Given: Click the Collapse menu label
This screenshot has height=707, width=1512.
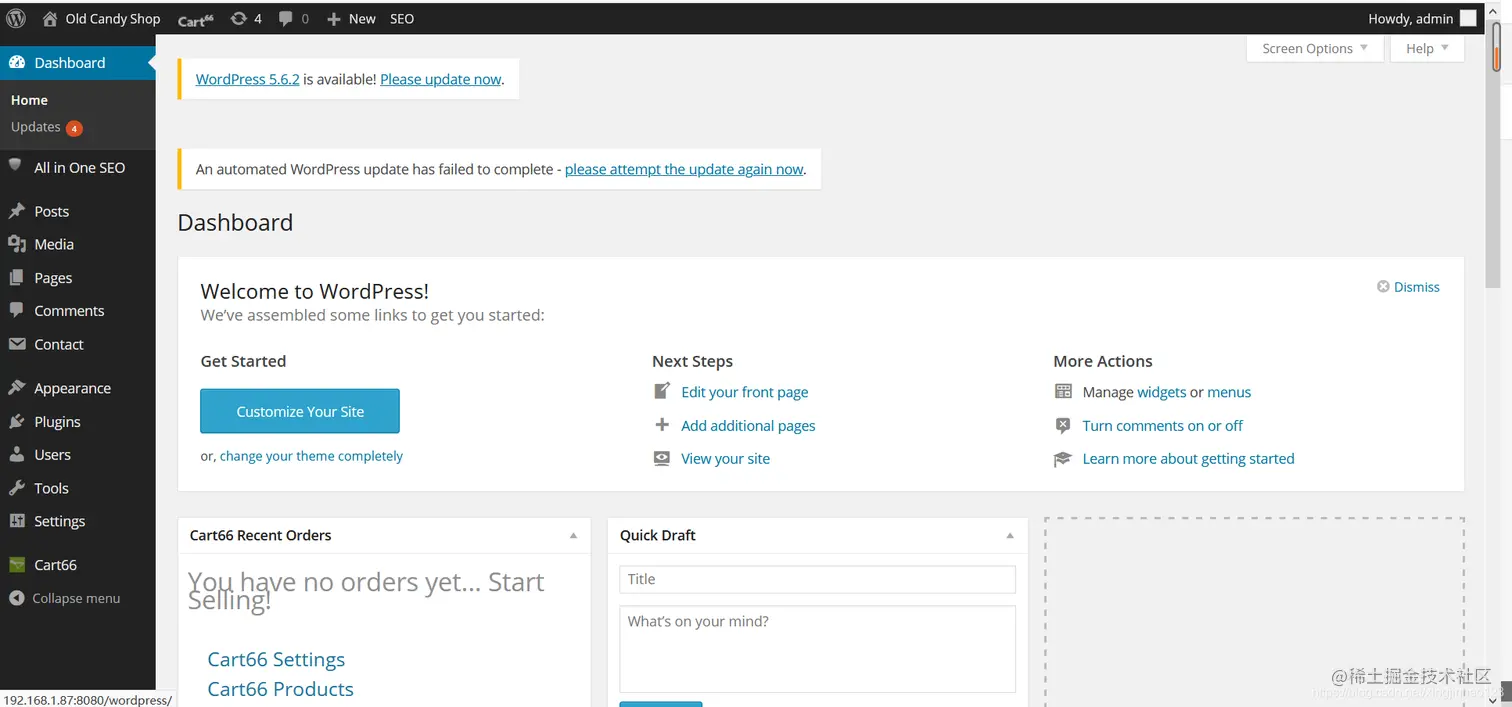Looking at the screenshot, I should pyautogui.click(x=76, y=598).
